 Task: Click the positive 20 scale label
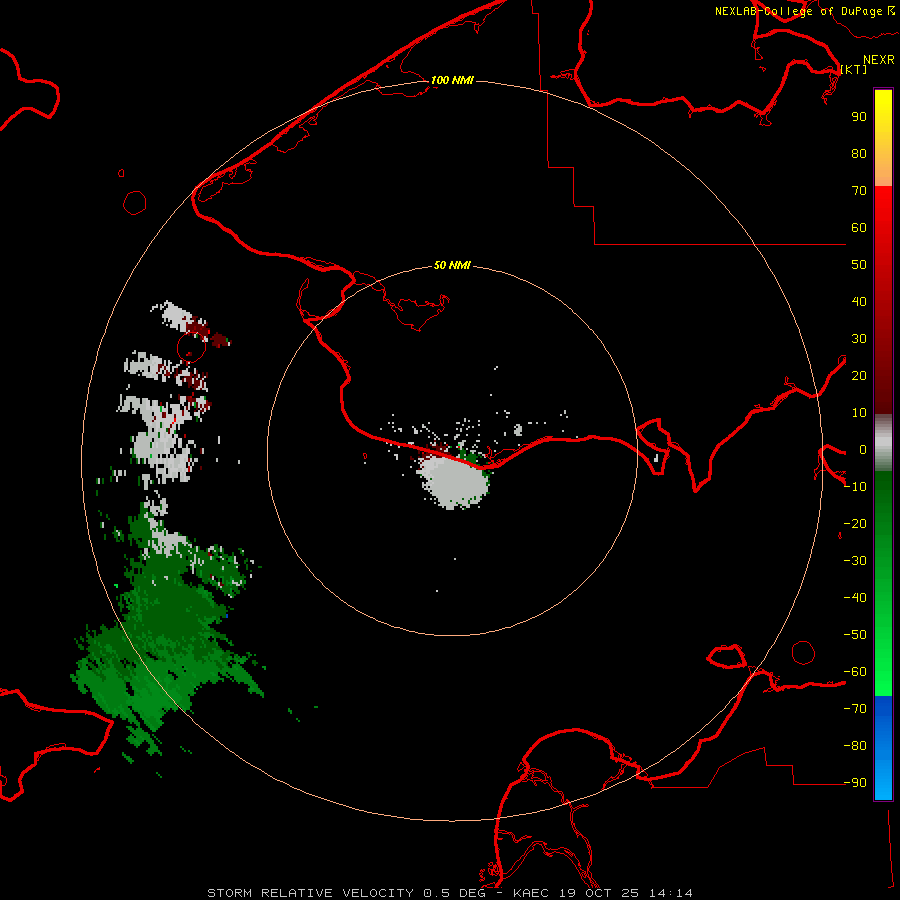tap(859, 375)
